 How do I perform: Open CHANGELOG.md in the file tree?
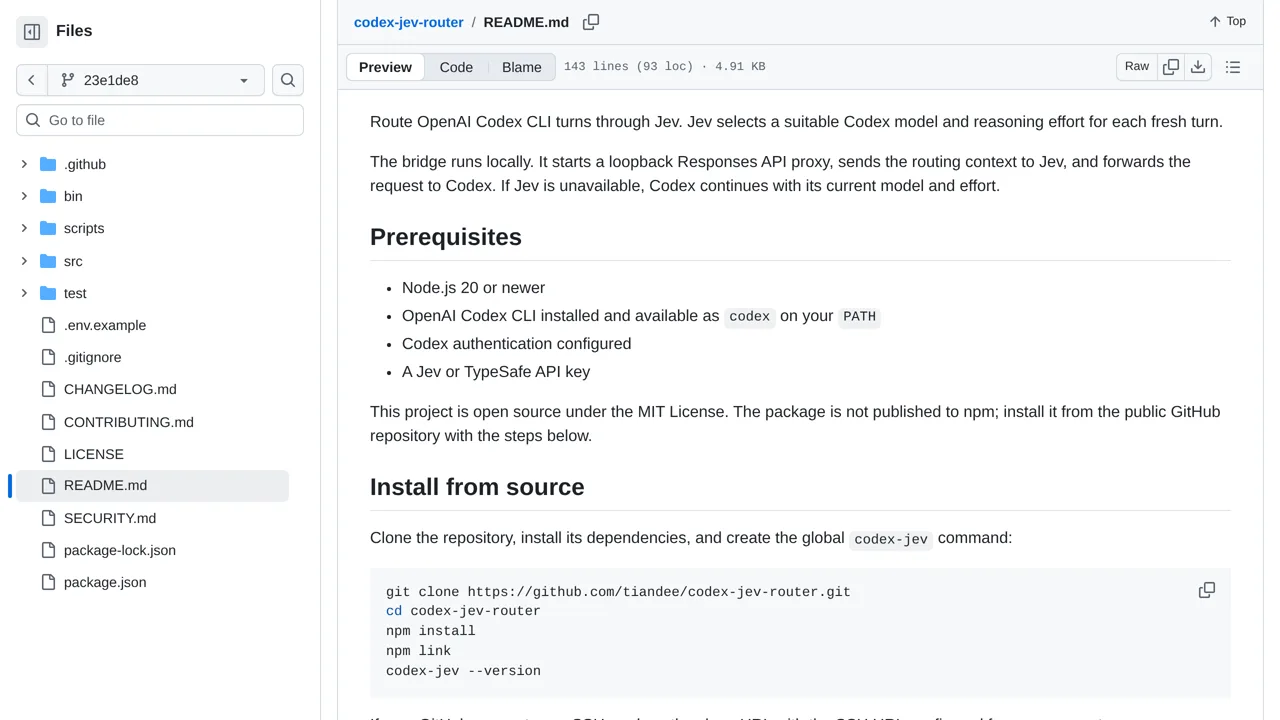pyautogui.click(x=120, y=389)
